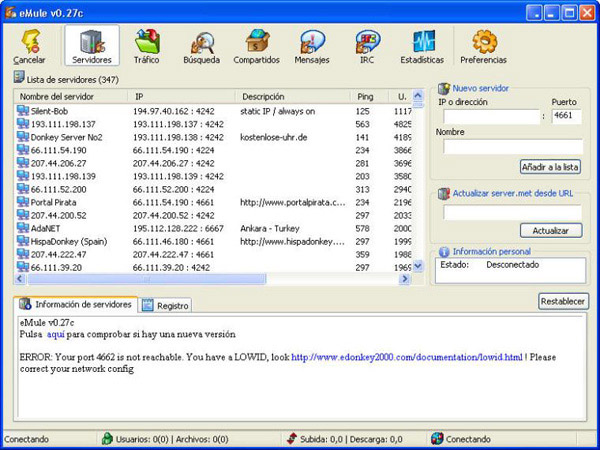Select the 207.44.222.47 server row
The width and height of the screenshot is (600, 450).
[214, 254]
